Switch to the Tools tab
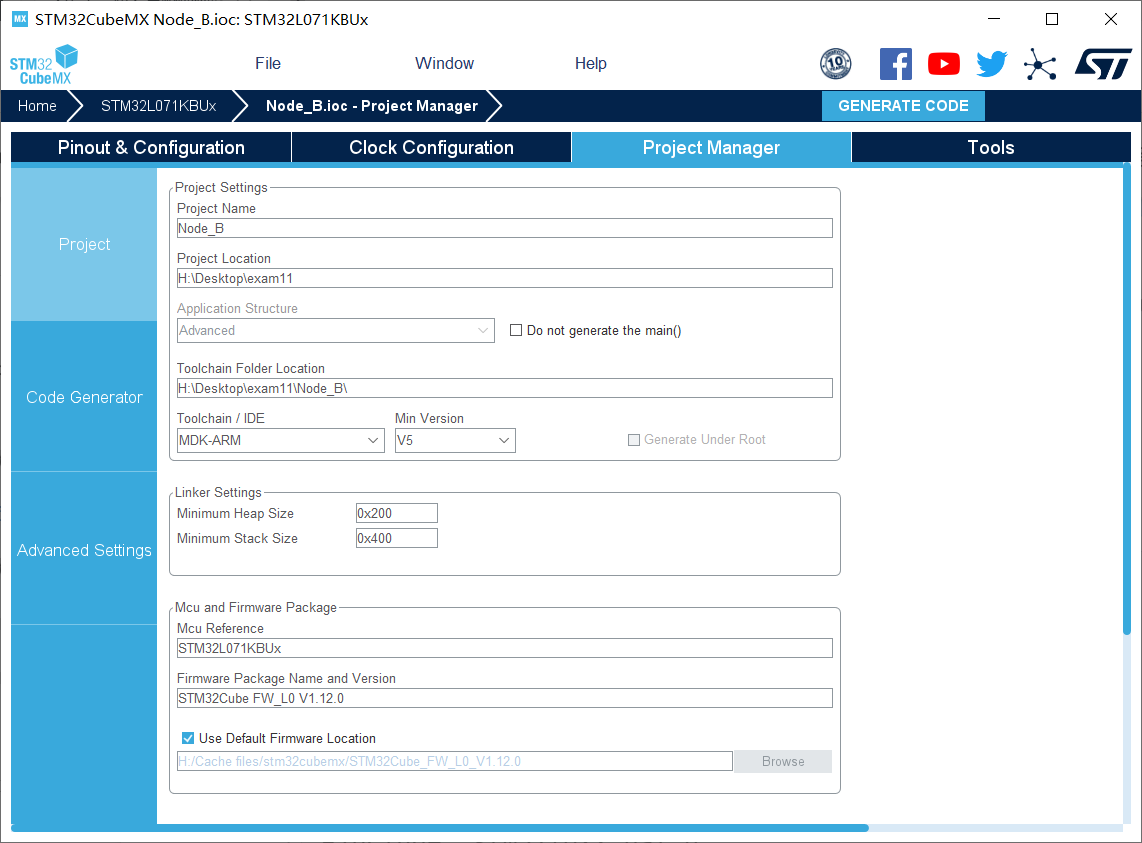Viewport: 1142px width, 843px height. pos(991,147)
